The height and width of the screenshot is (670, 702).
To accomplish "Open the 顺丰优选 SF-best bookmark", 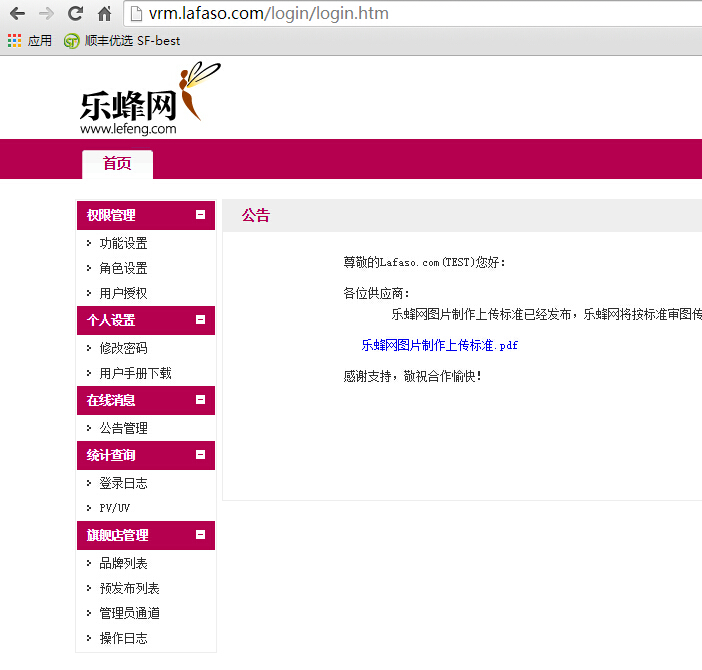I will point(122,41).
